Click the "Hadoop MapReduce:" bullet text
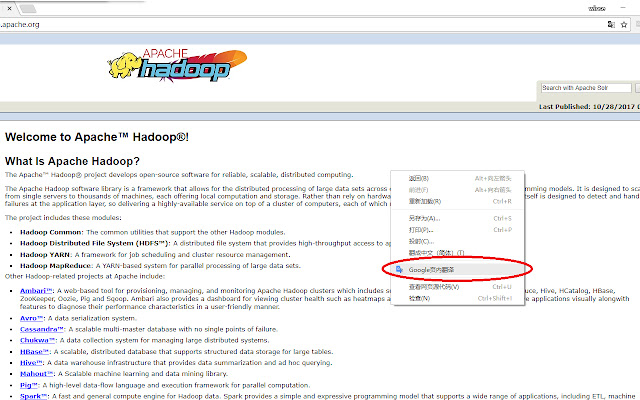Image resolution: width=640 pixels, height=400 pixels. pyautogui.click(x=57, y=266)
